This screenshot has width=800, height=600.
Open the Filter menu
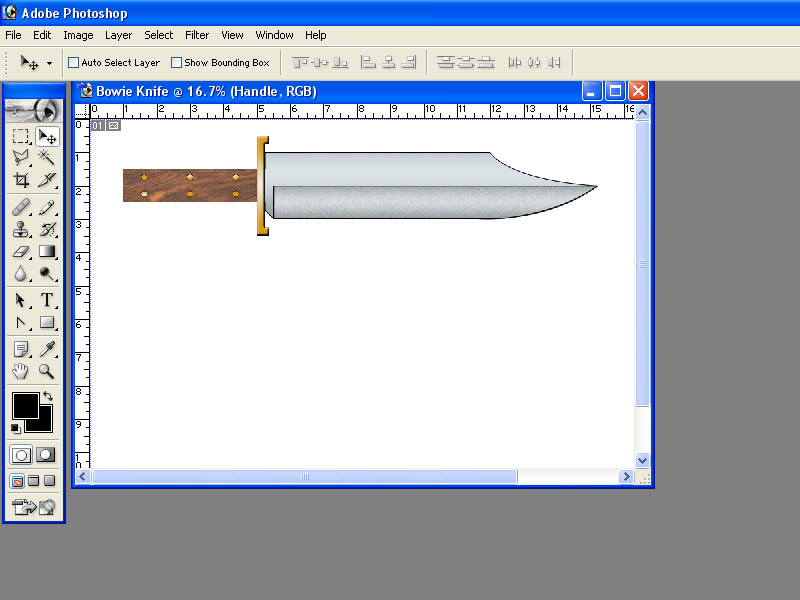click(197, 35)
